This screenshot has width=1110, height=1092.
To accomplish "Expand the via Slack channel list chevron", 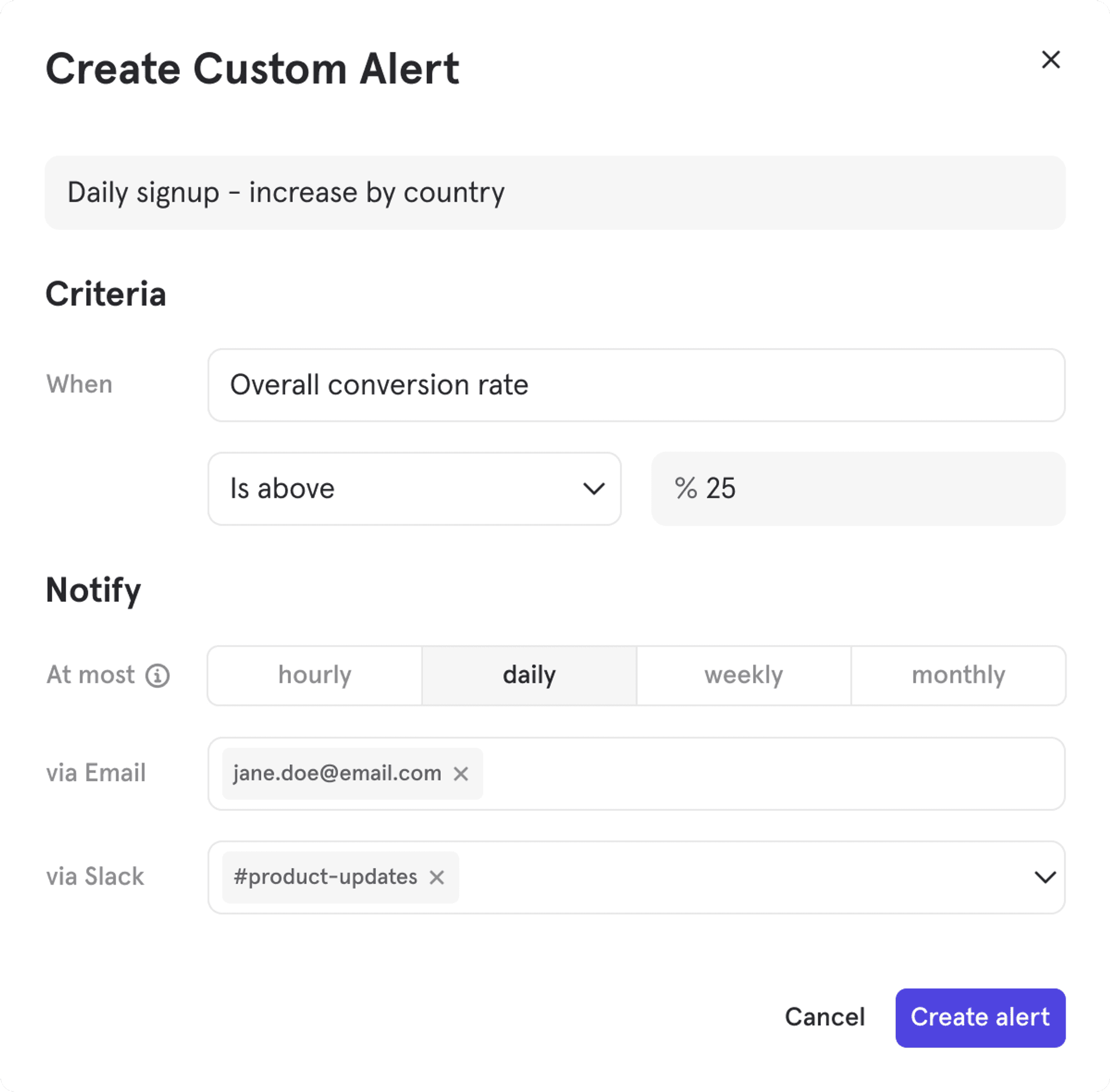I will coord(1045,877).
